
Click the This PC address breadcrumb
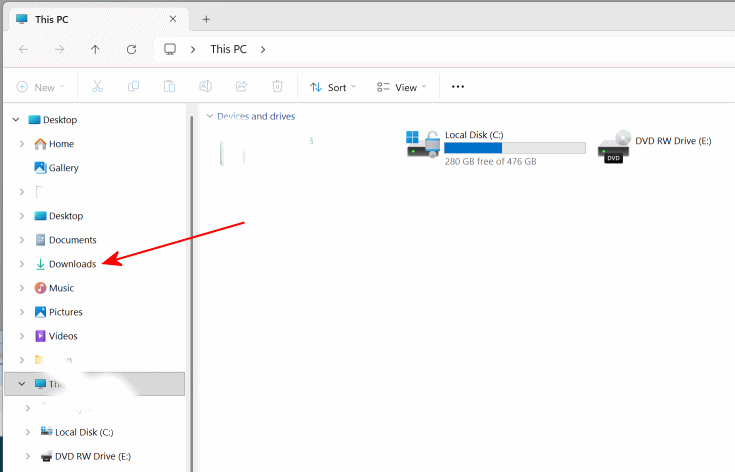click(x=228, y=49)
